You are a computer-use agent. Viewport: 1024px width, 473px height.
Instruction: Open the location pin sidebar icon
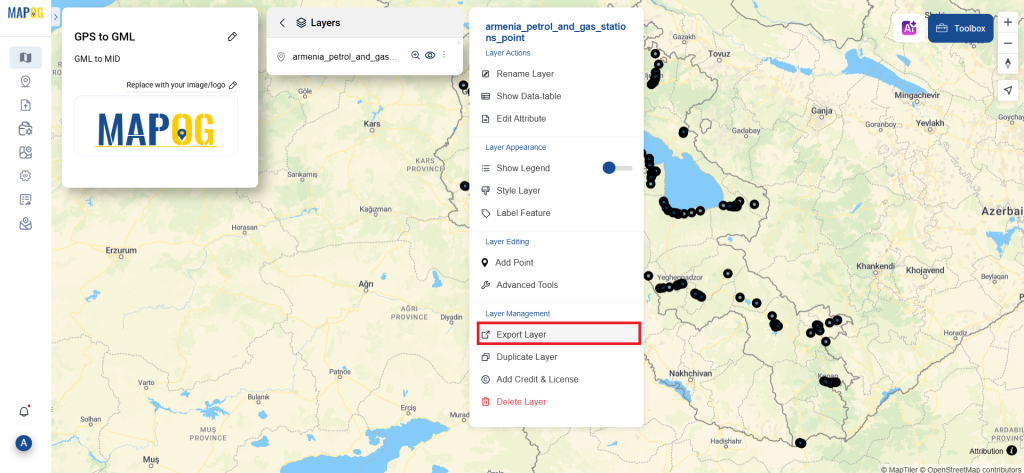pos(25,82)
